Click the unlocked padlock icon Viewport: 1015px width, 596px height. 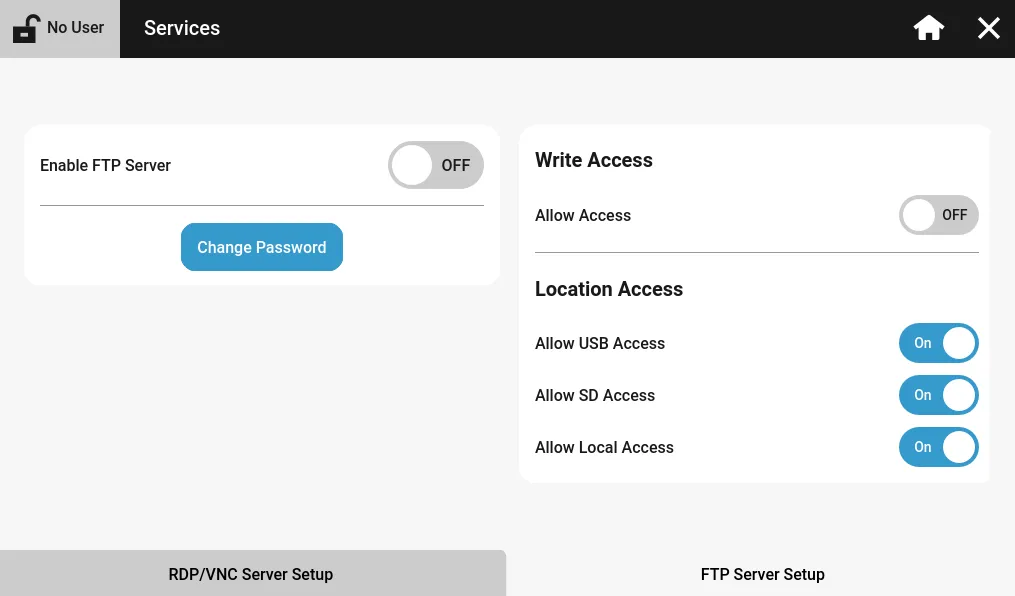pyautogui.click(x=26, y=28)
